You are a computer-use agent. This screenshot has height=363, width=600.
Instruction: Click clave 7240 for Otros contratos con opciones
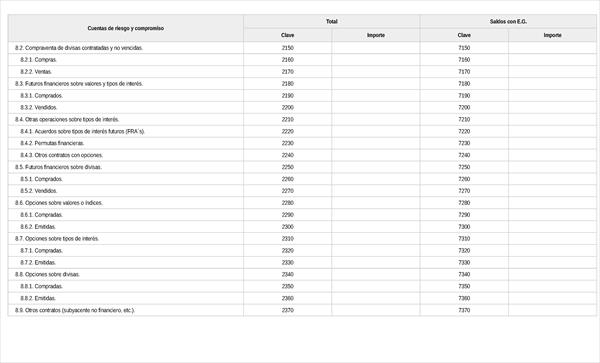464,155
